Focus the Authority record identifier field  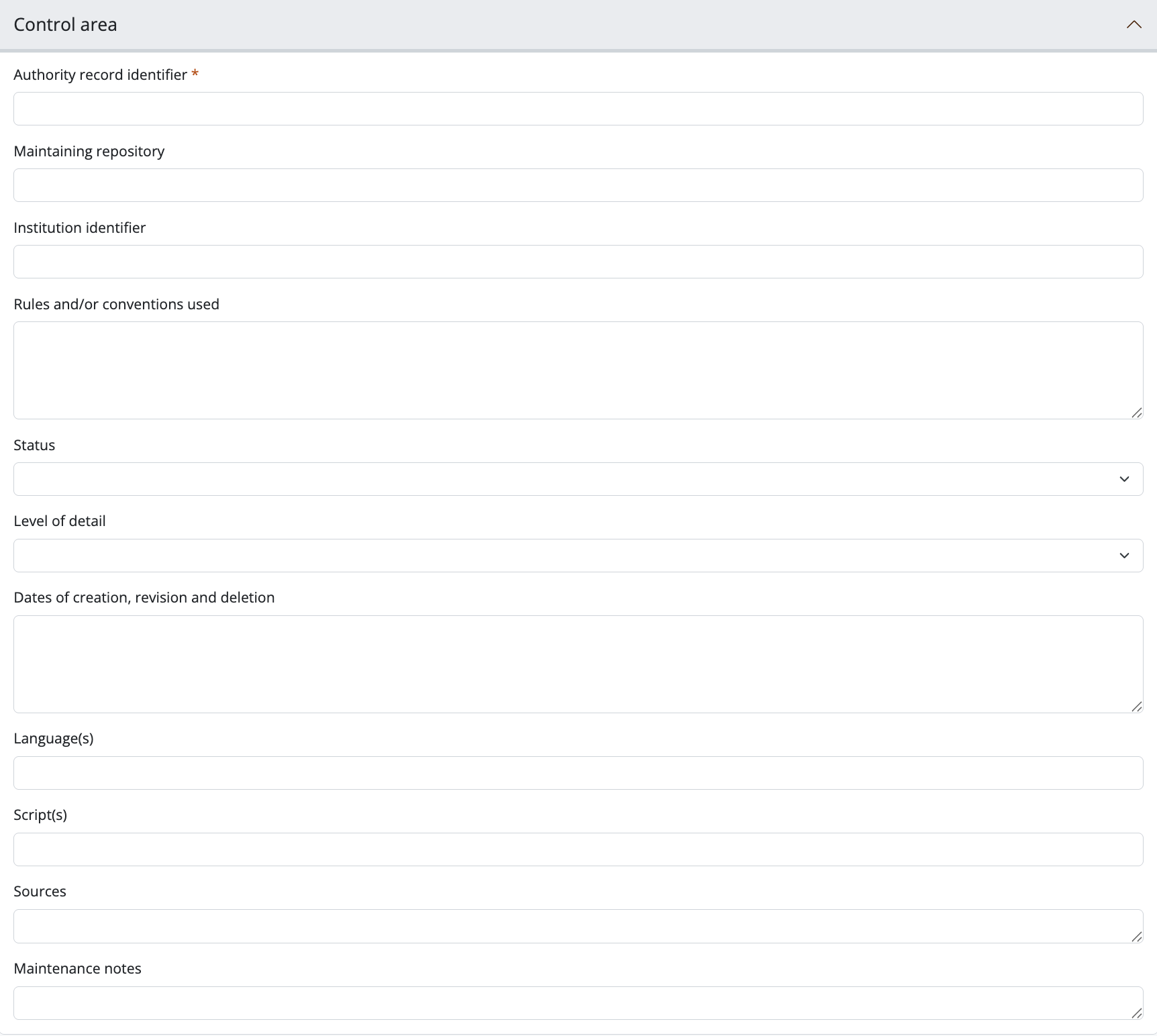point(578,109)
